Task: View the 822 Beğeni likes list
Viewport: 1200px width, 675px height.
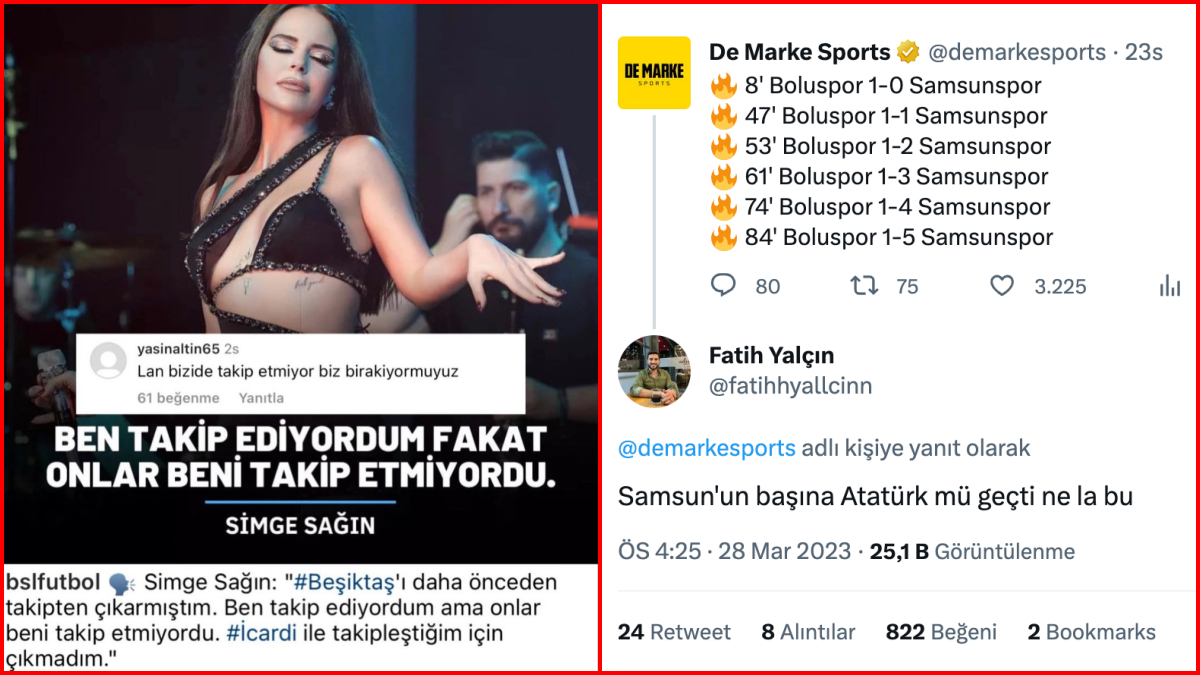Action: 941,632
